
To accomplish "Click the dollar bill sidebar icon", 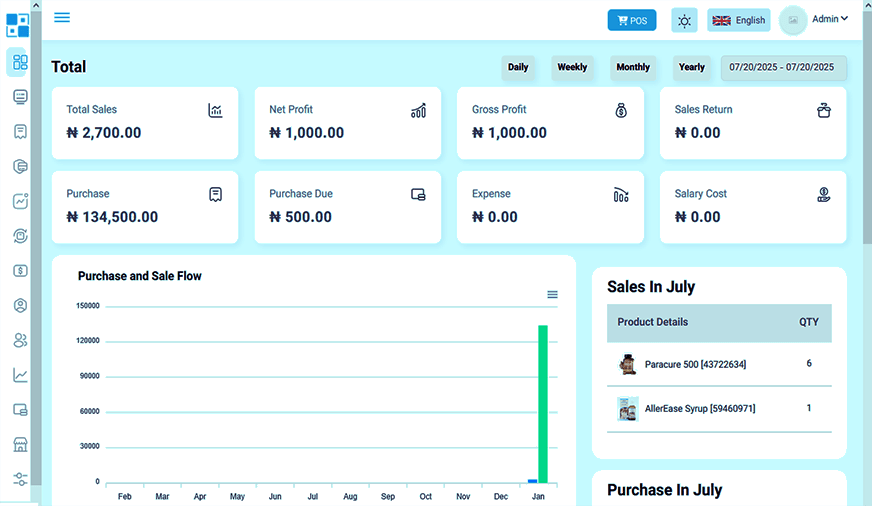I will pyautogui.click(x=20, y=270).
